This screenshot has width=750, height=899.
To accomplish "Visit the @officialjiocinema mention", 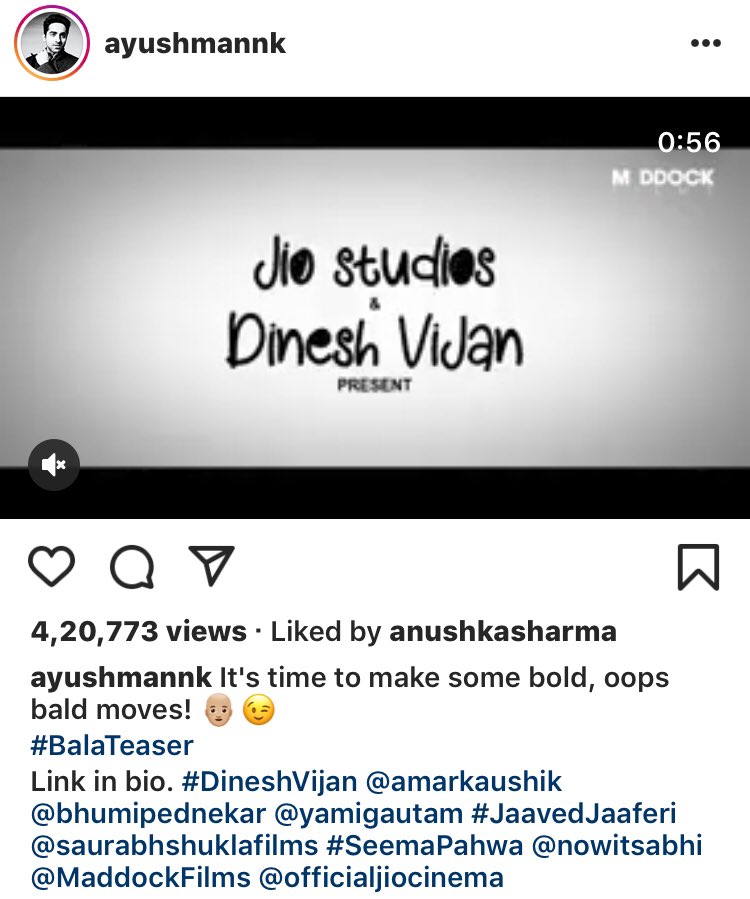I will coord(381,878).
